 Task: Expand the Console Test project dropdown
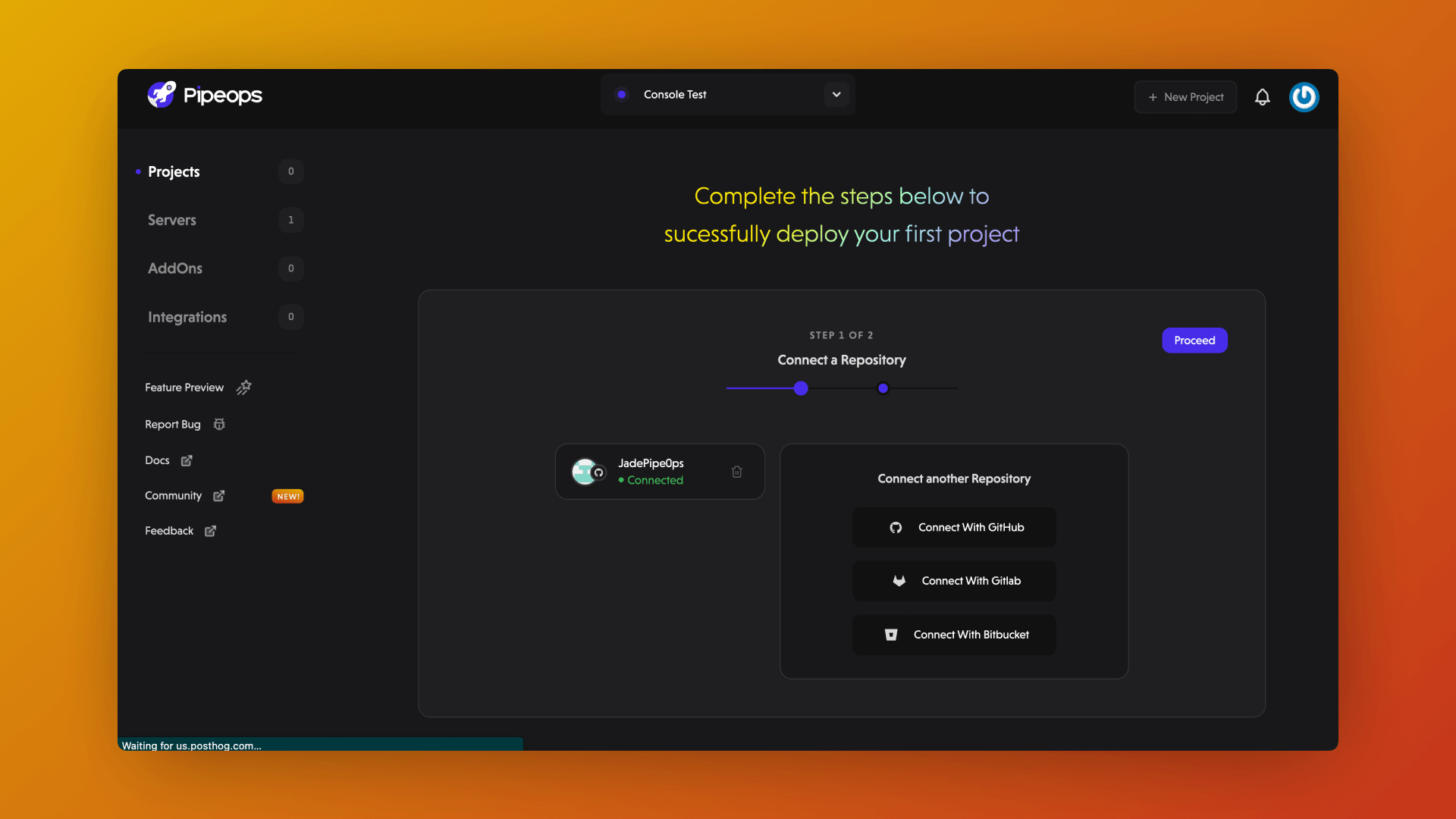coord(836,94)
